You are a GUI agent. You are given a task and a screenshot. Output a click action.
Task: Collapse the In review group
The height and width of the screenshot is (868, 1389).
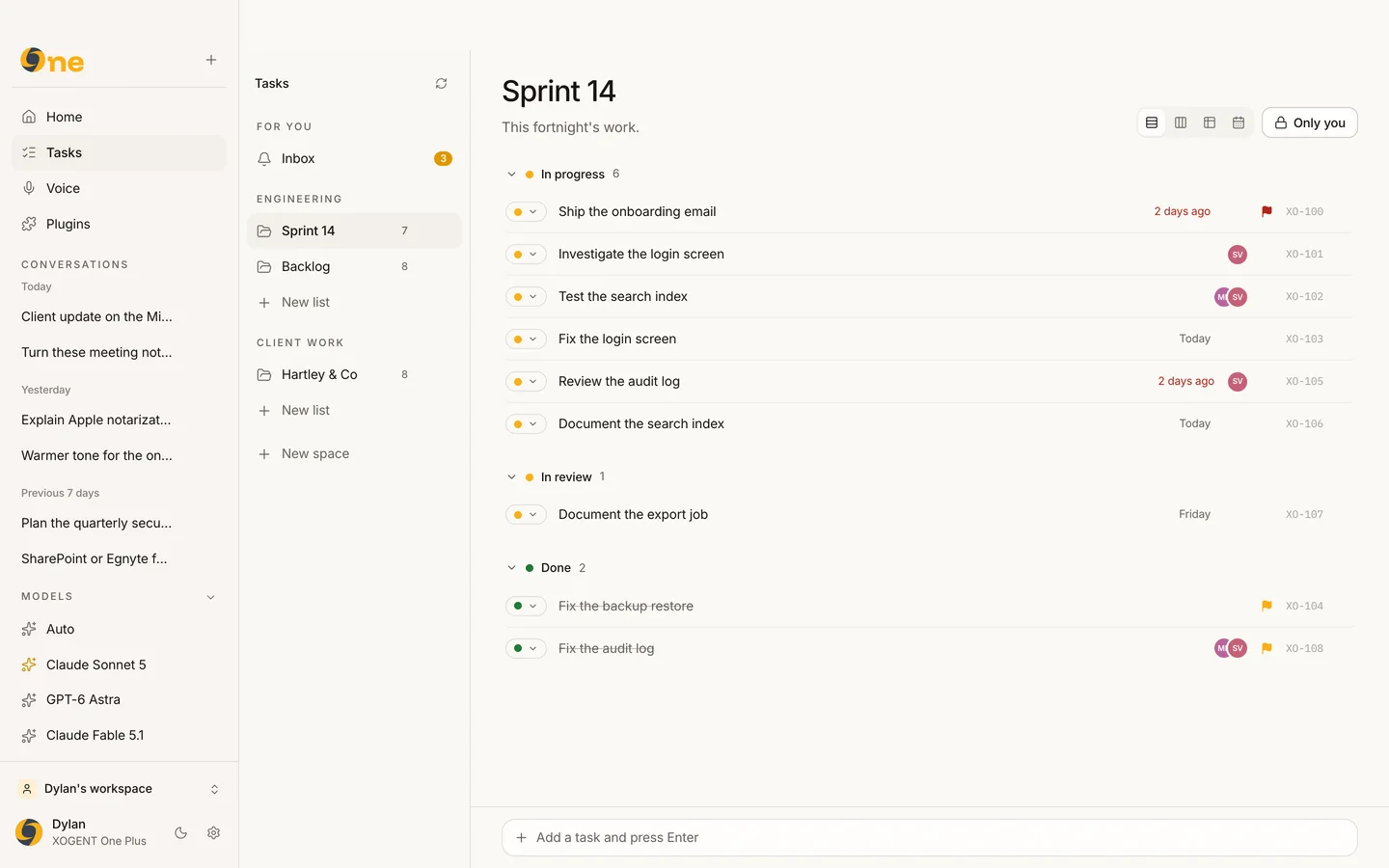tap(511, 477)
